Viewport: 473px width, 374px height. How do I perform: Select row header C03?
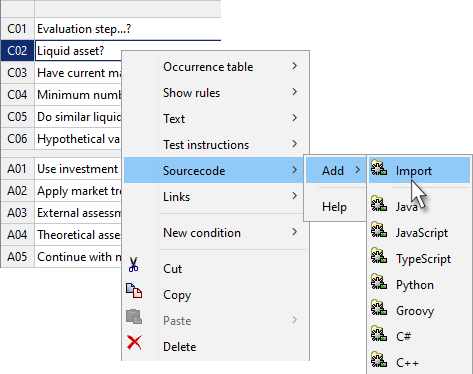17,73
